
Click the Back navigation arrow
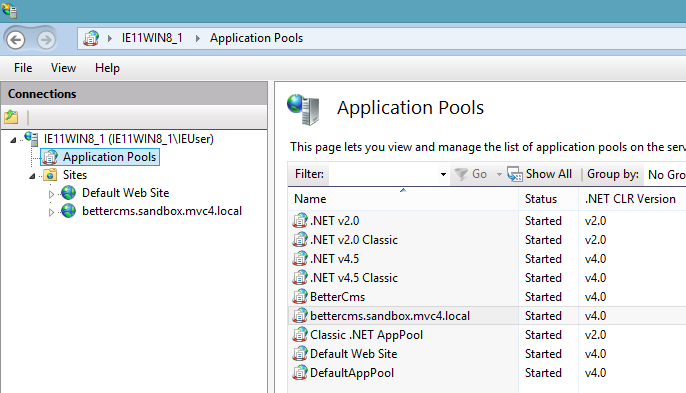click(x=16, y=40)
